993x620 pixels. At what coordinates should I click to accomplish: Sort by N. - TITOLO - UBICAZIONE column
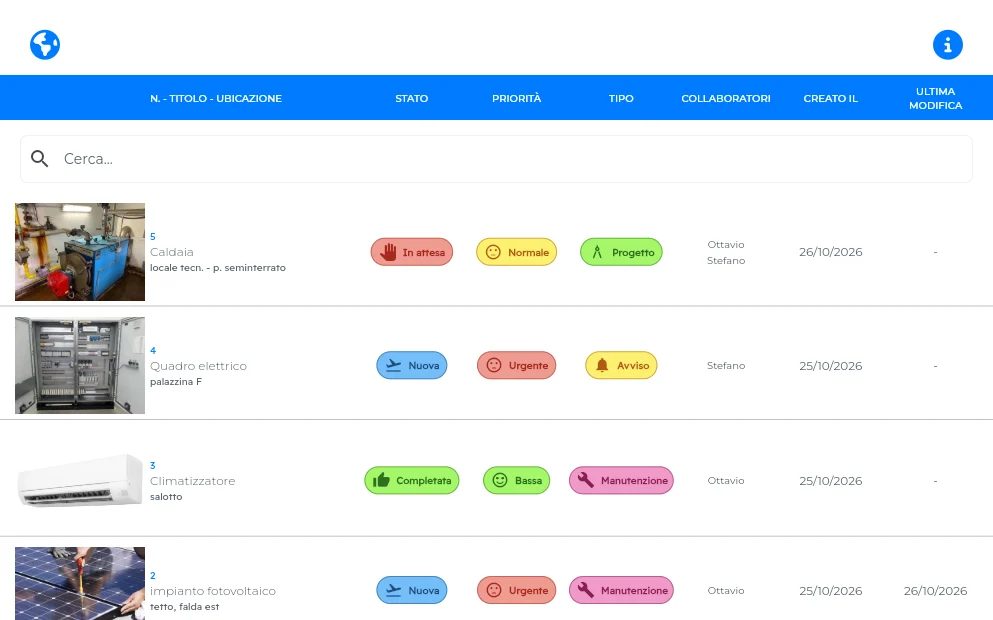pos(216,98)
